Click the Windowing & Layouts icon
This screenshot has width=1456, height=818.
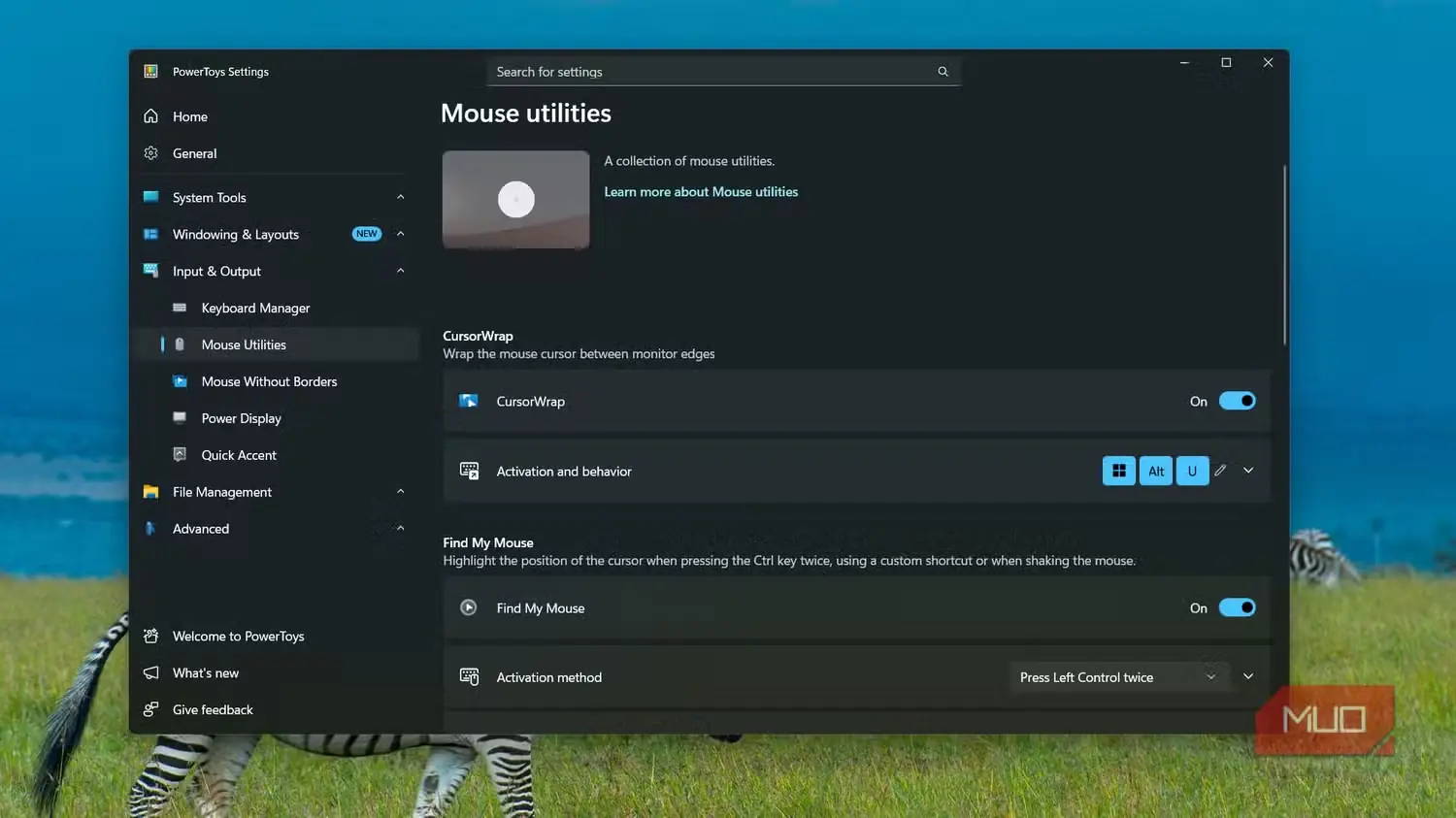150,234
